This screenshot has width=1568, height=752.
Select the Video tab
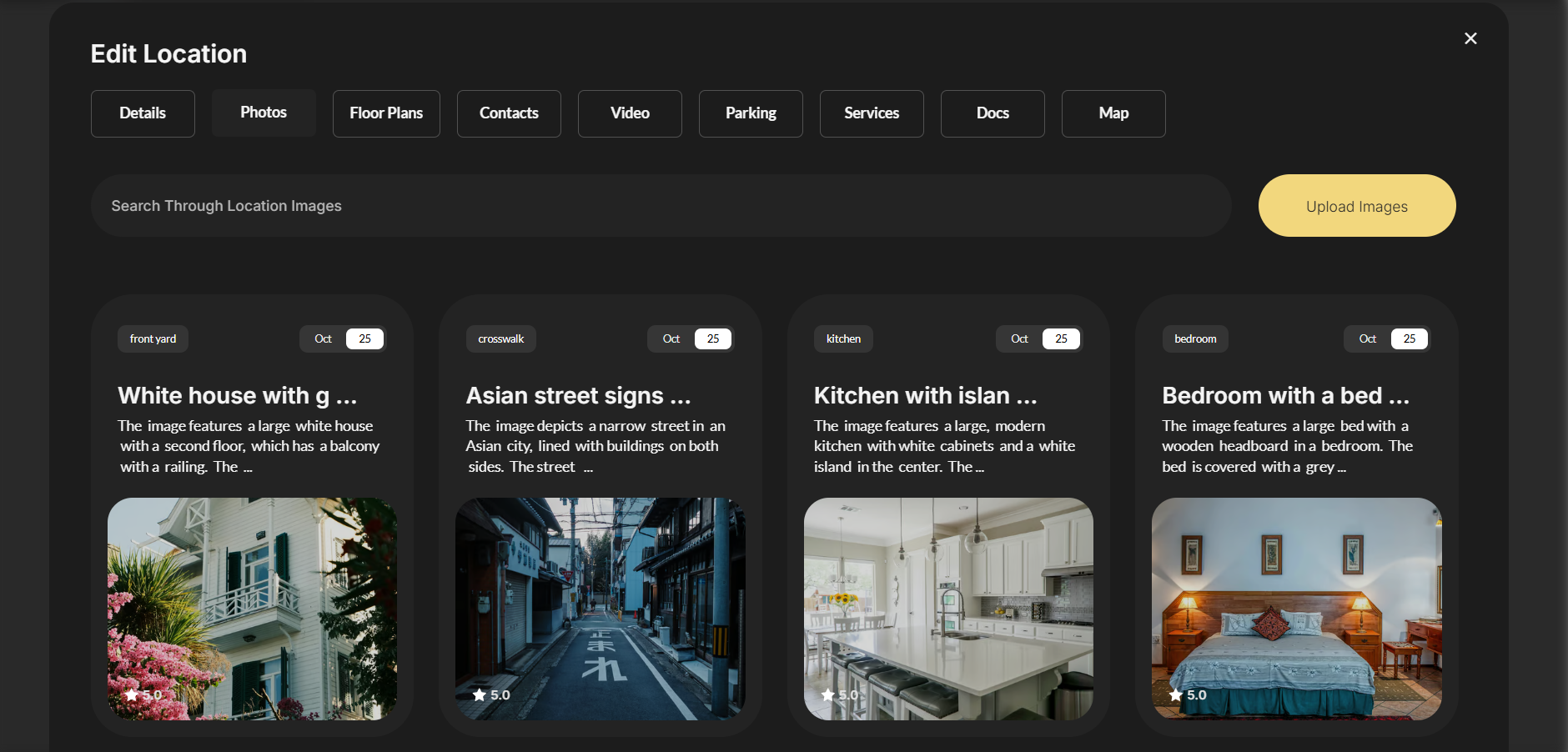[x=630, y=113]
